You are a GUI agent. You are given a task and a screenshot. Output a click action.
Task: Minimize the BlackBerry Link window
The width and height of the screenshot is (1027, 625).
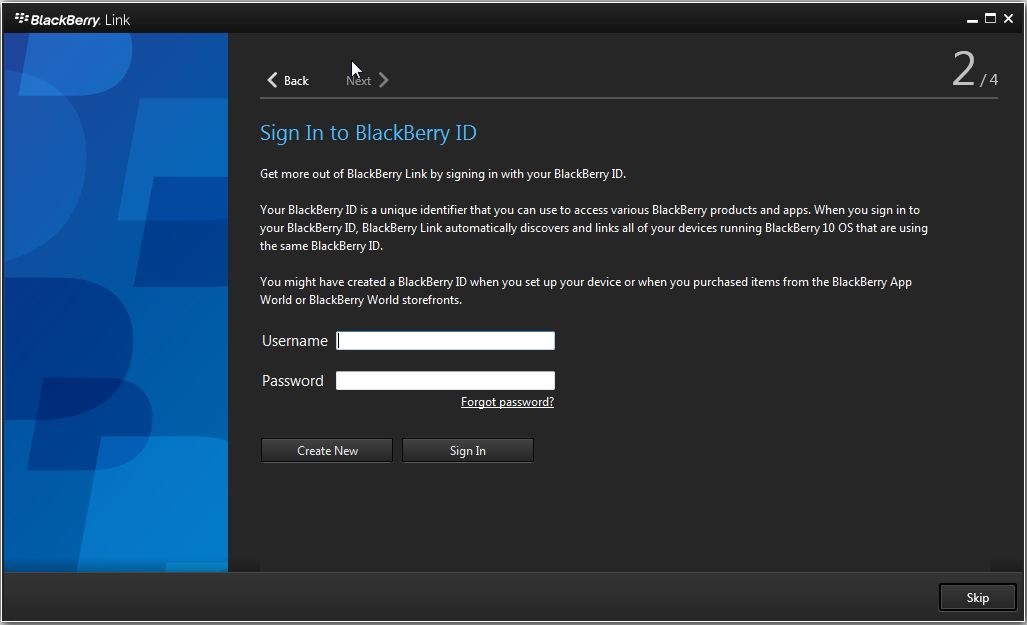tap(973, 19)
